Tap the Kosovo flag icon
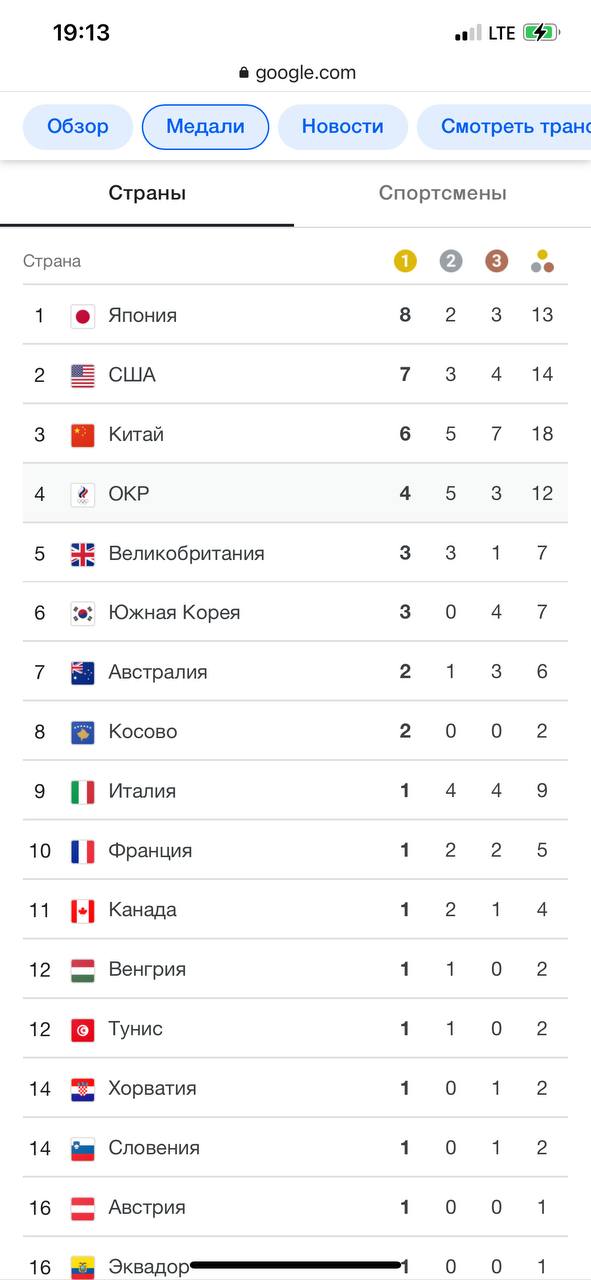This screenshot has height=1280, width=591. coord(83,732)
